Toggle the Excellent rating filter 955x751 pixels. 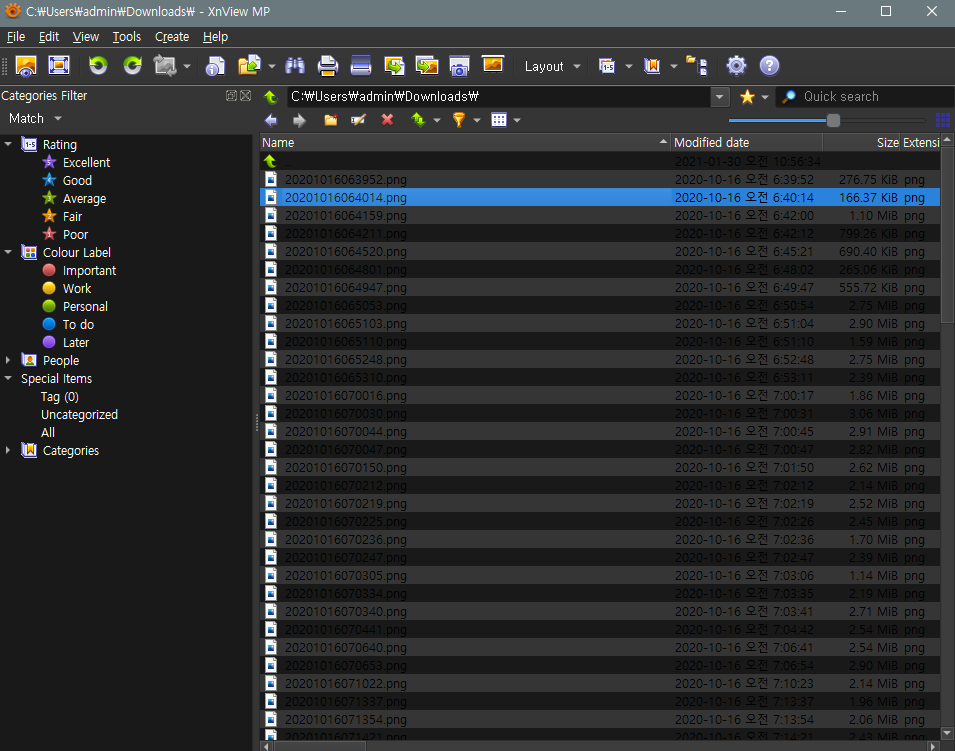[x=86, y=162]
